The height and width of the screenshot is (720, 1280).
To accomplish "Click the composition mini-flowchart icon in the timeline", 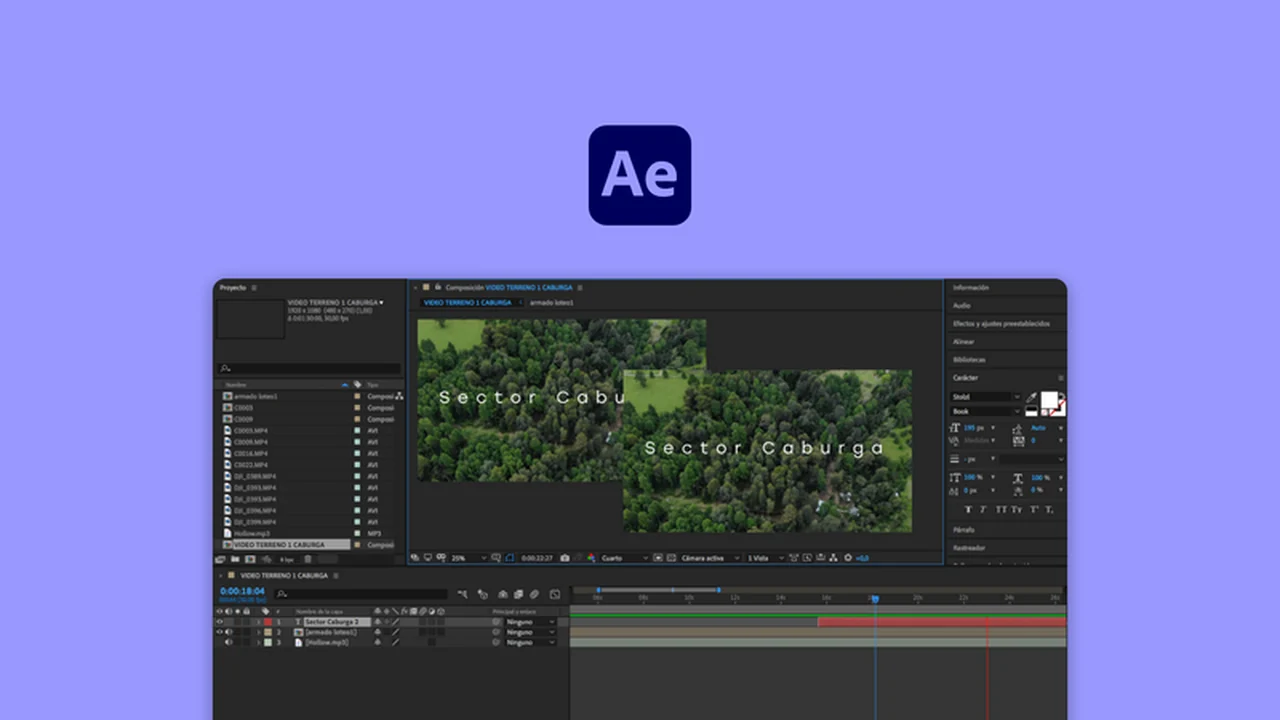I will [462, 594].
